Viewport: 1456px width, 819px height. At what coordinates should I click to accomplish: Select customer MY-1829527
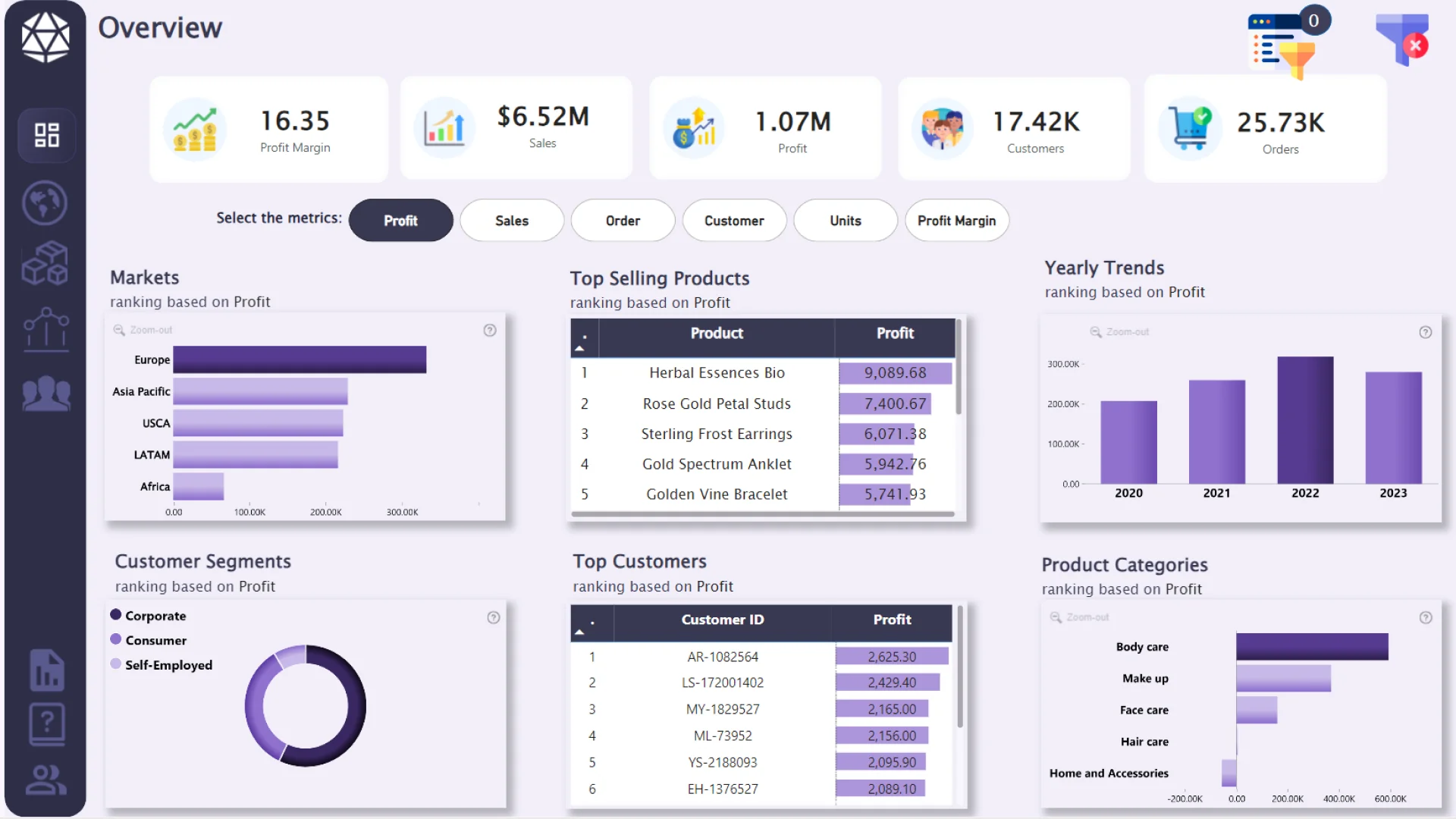coord(761,709)
